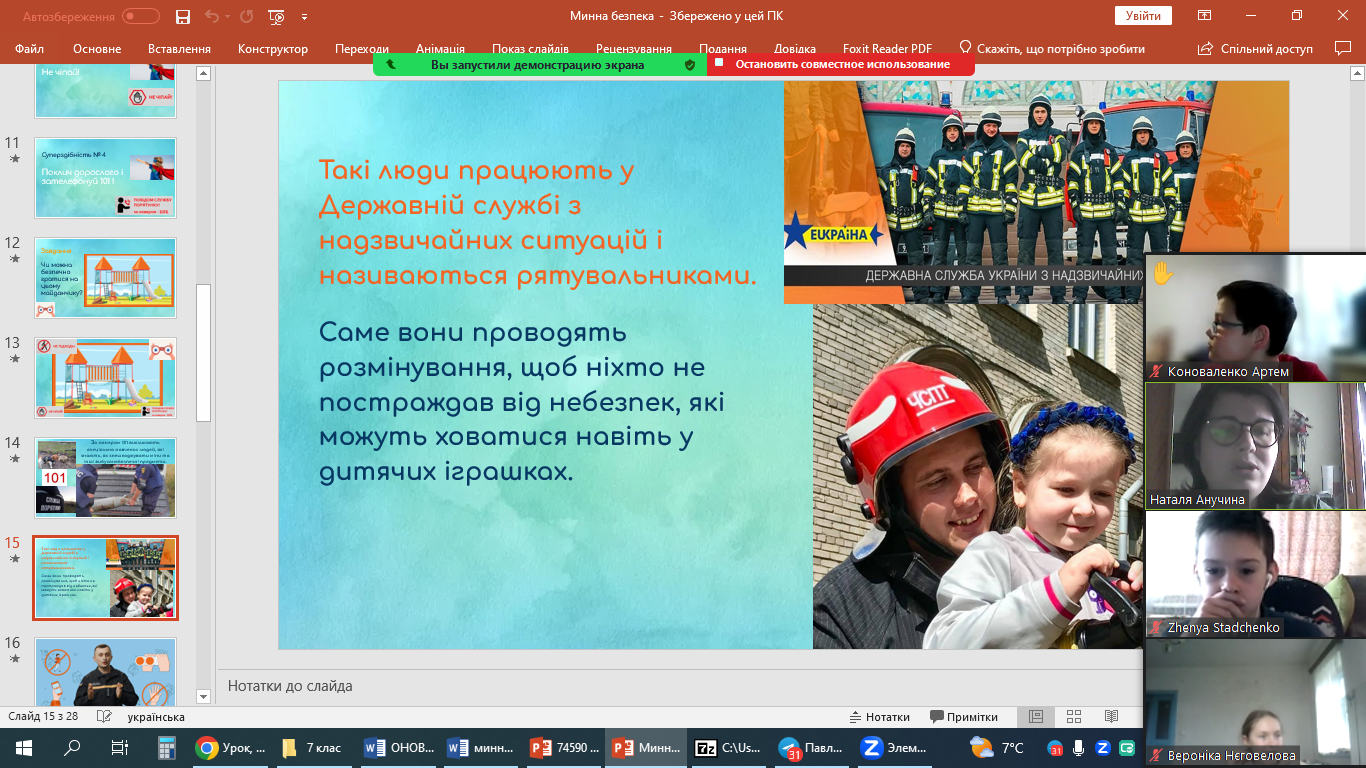Open the Windows Start menu

[x=24, y=747]
